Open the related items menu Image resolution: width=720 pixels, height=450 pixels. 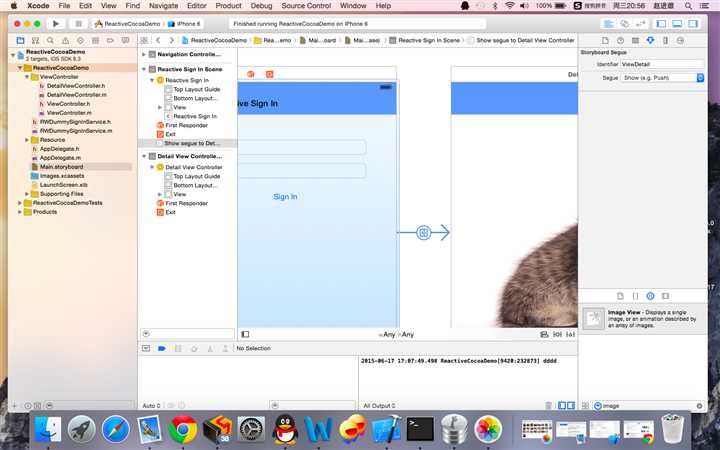[x=144, y=40]
